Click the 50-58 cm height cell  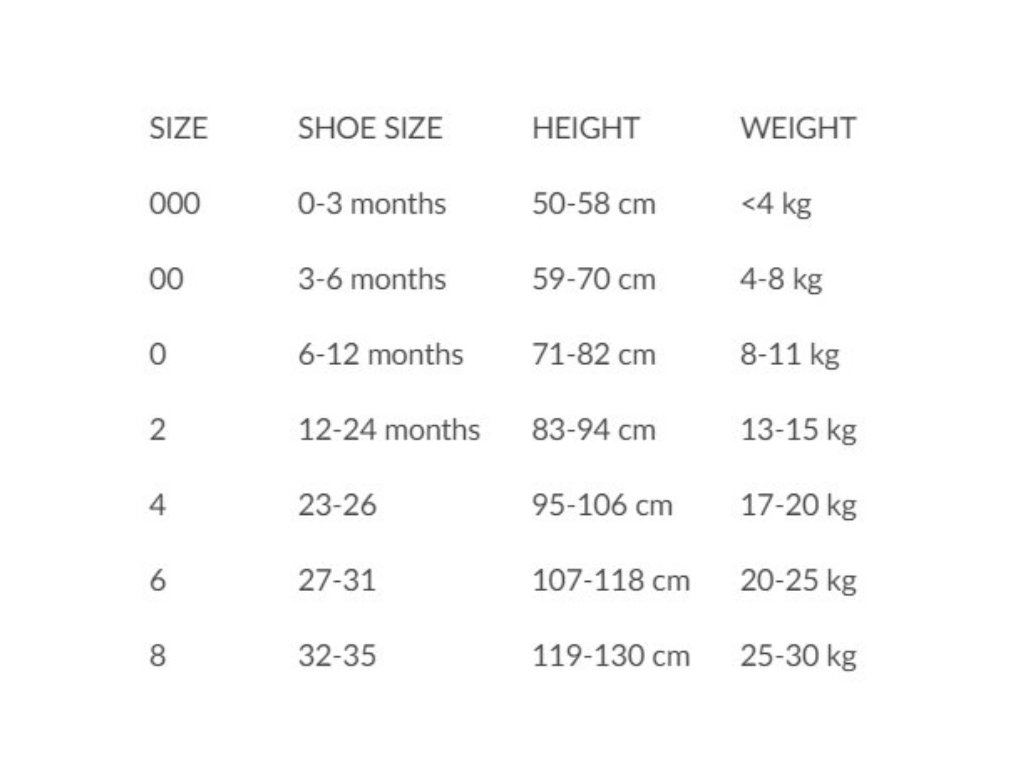pyautogui.click(x=594, y=204)
